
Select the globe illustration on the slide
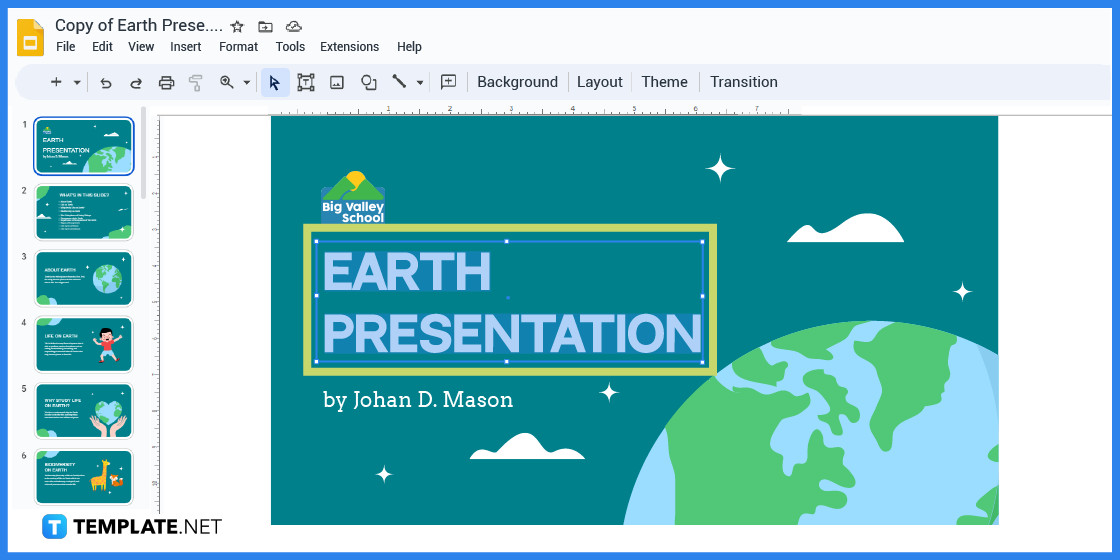click(811, 423)
